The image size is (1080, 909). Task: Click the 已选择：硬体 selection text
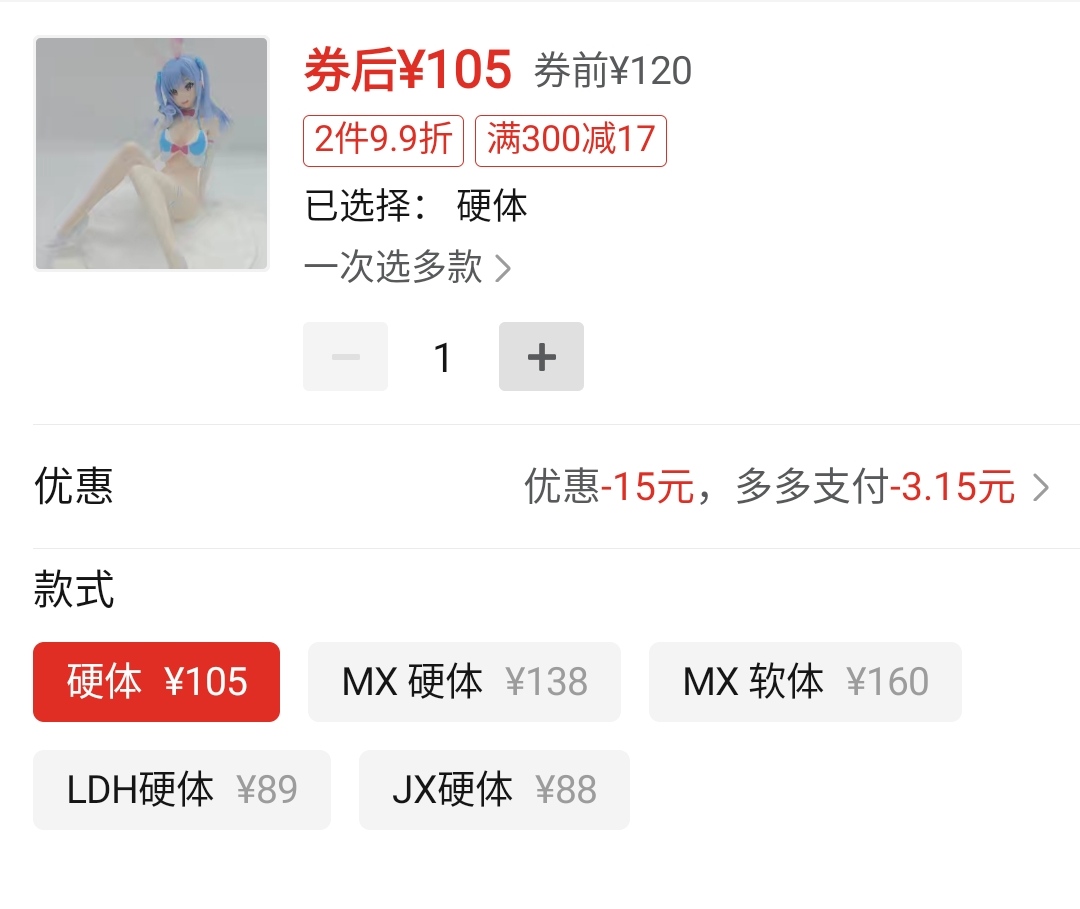pyautogui.click(x=416, y=205)
